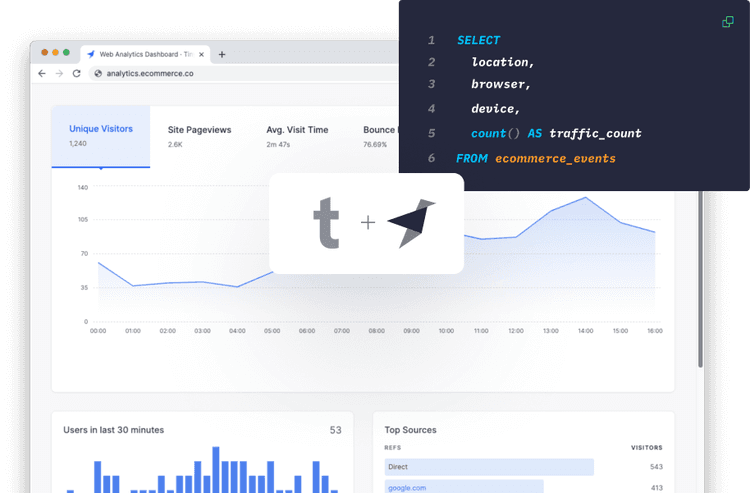Click the 'Top Sources' heading
This screenshot has height=493, width=750.
[410, 430]
